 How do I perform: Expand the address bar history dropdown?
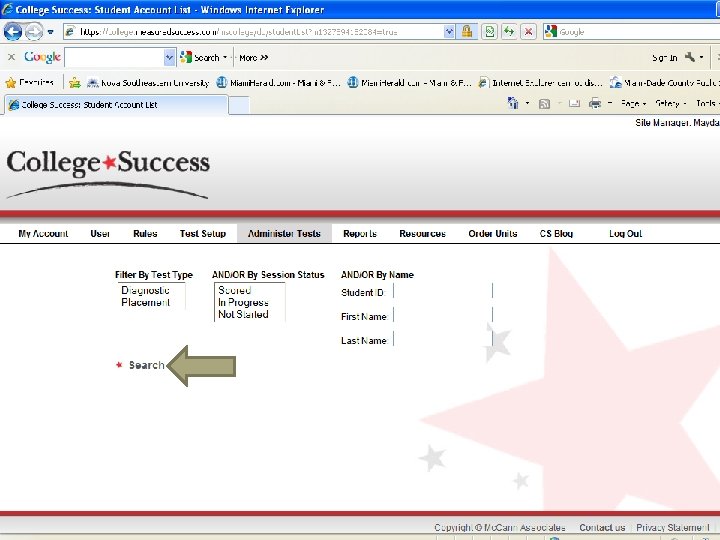point(449,32)
